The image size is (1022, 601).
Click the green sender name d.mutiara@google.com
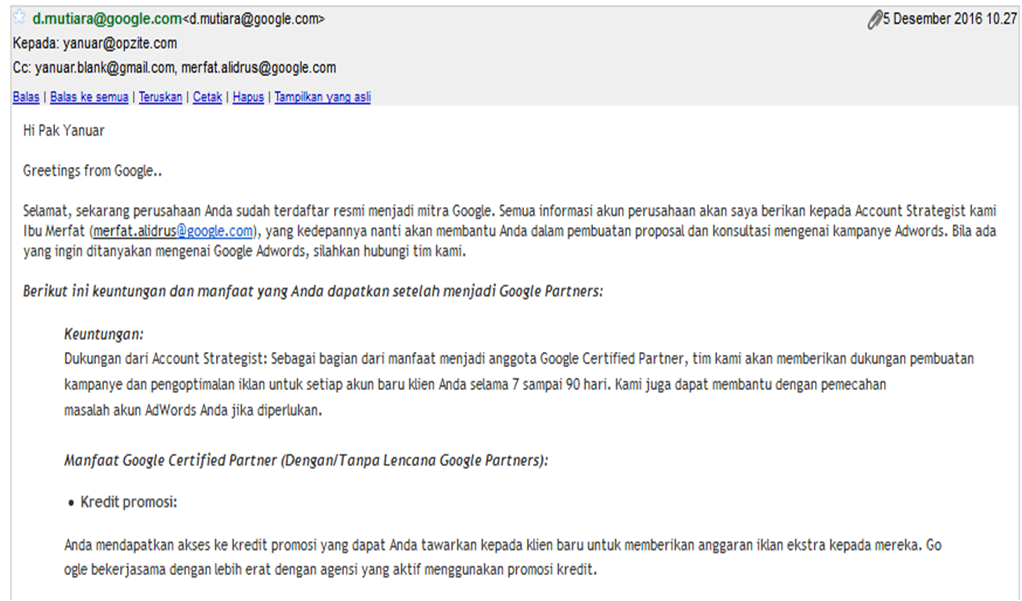[107, 19]
